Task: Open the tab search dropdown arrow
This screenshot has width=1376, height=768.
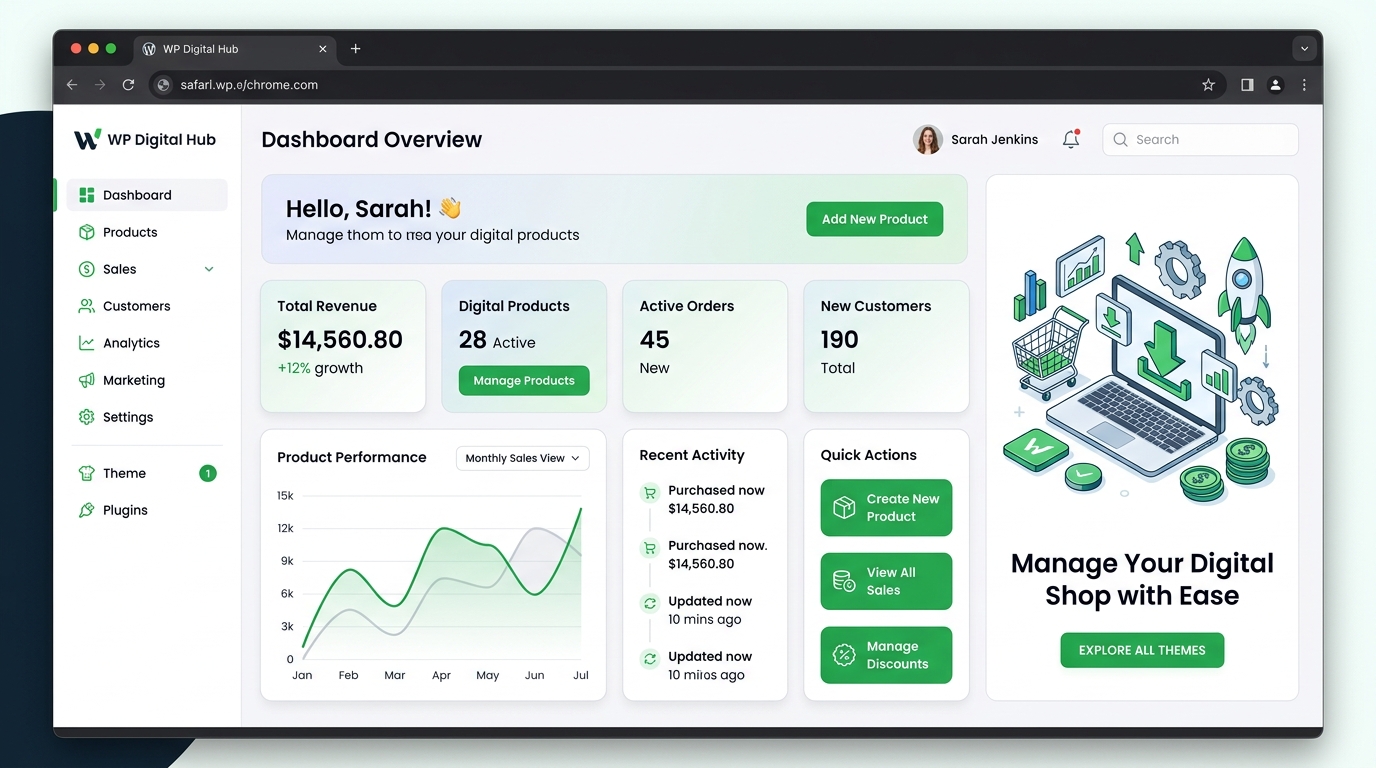Action: (1304, 48)
